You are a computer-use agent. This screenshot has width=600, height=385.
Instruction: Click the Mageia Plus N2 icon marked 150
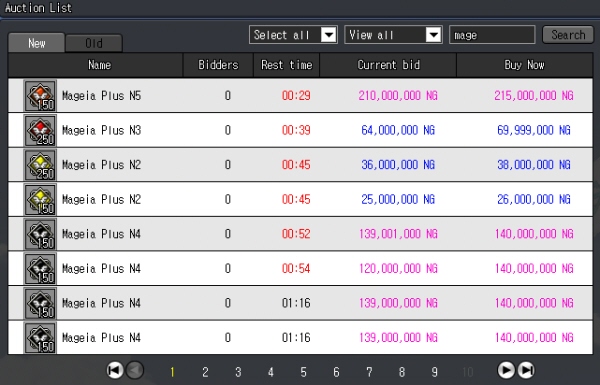coord(40,199)
